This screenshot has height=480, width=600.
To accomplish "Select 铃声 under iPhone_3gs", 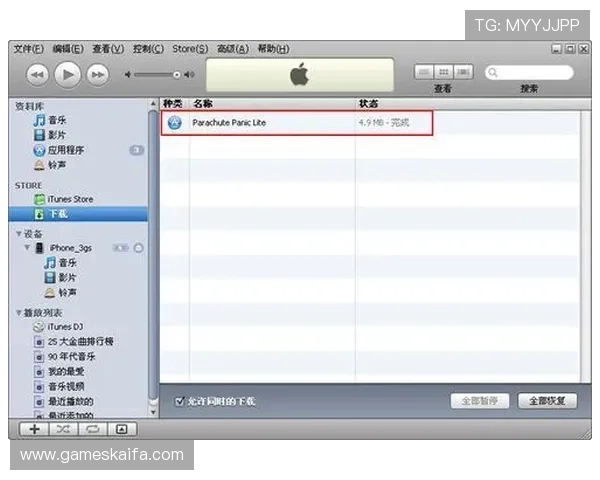I will [x=61, y=292].
